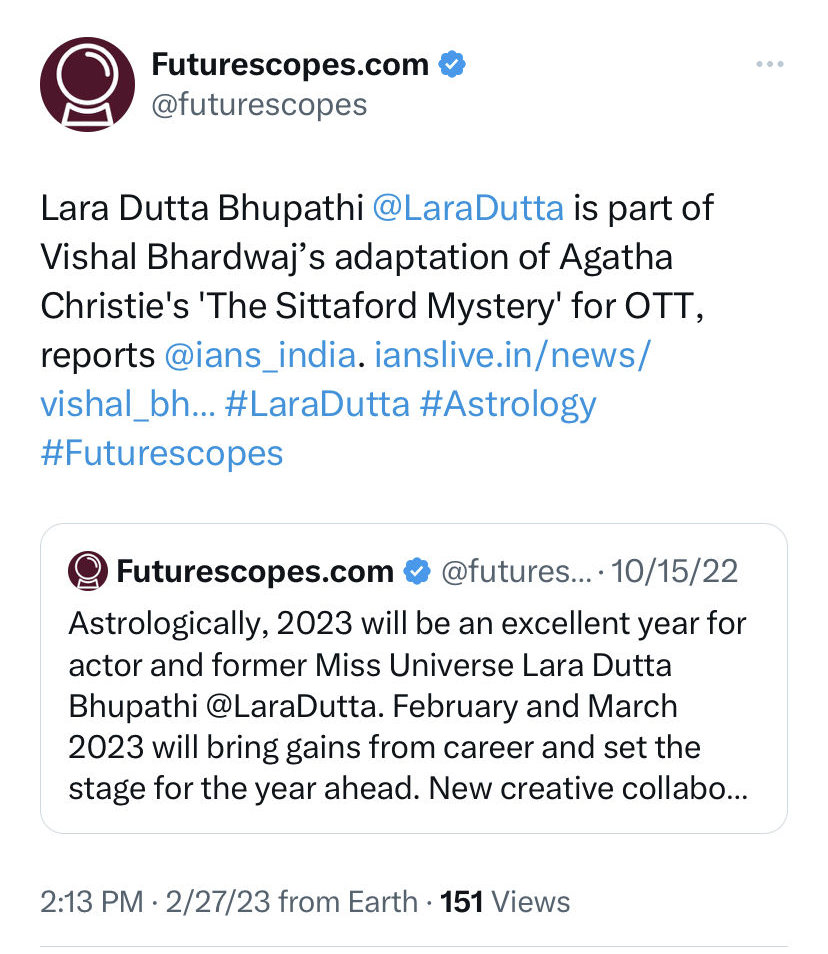Click the truncated @futures... handle in the quote

516,571
